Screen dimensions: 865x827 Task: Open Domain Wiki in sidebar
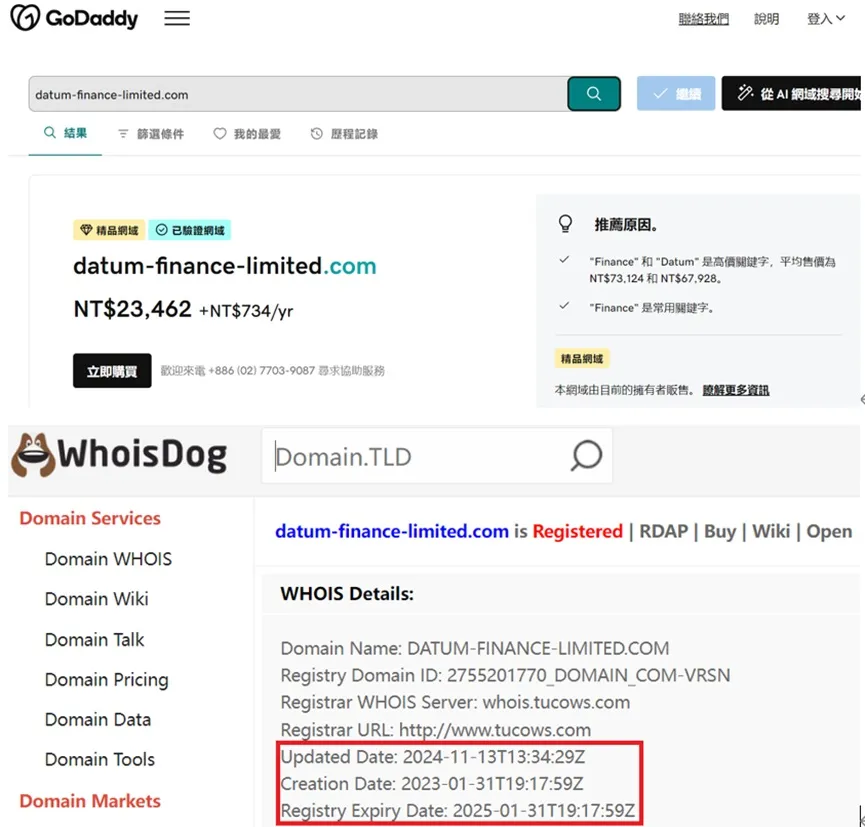97,599
